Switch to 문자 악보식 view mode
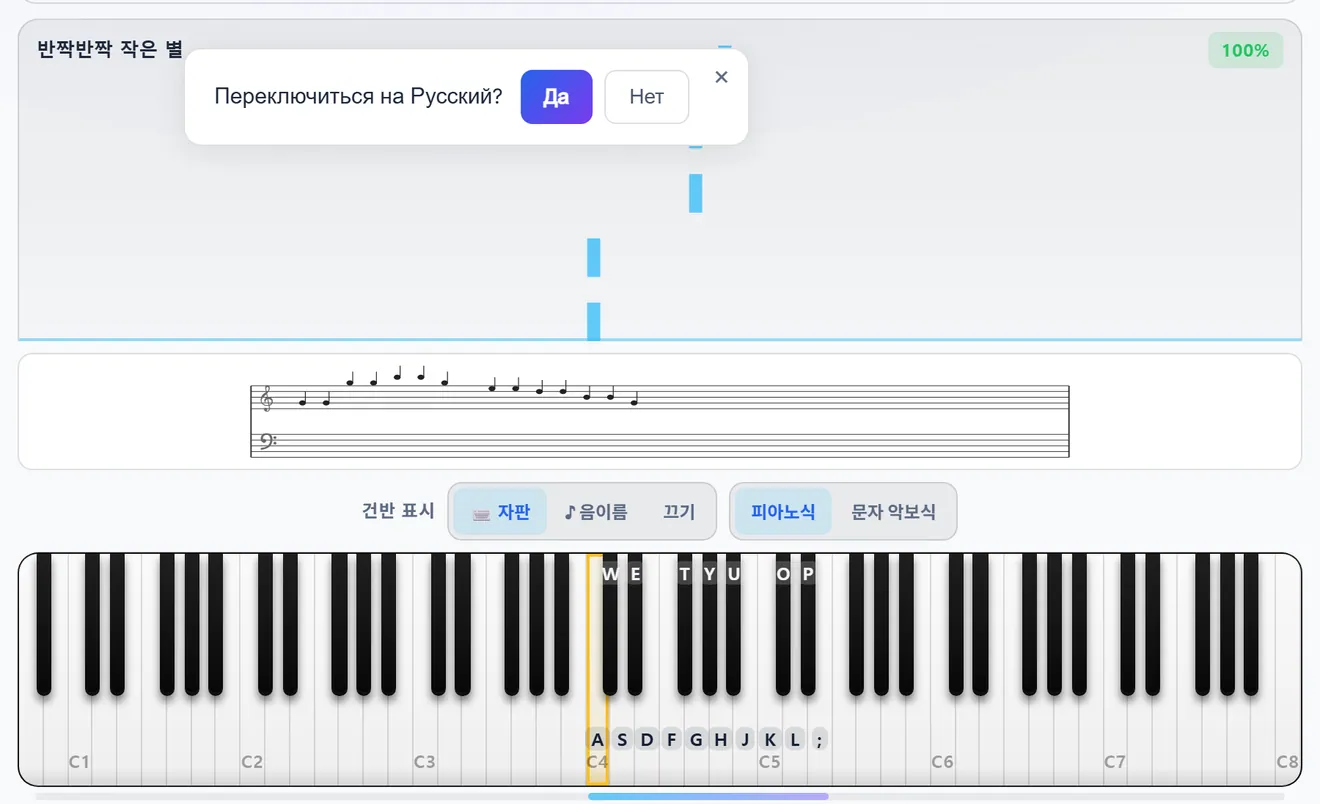The image size is (1320, 804). pyautogui.click(x=893, y=512)
